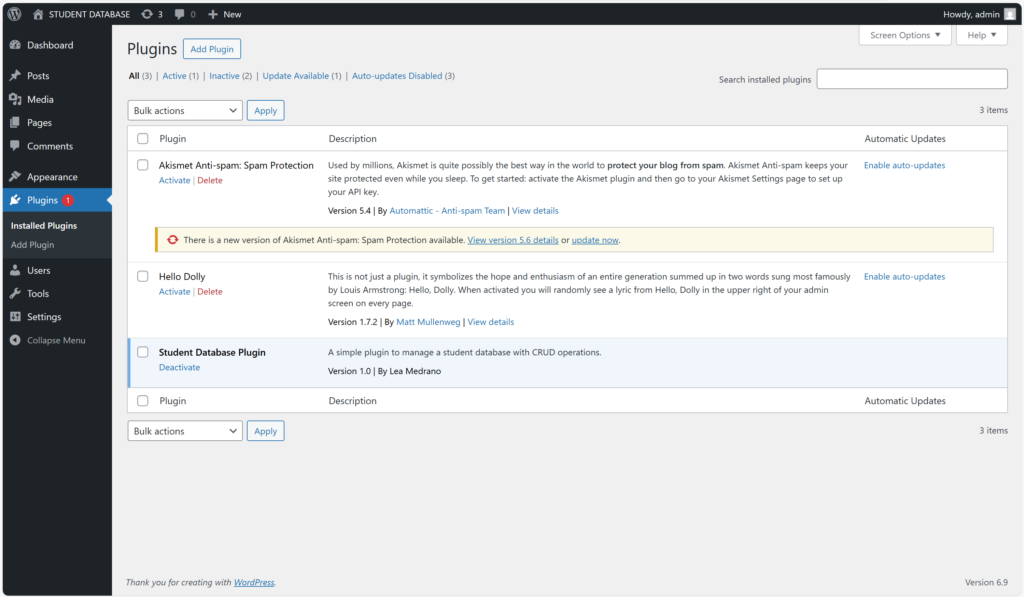
Task: Check the Akismet Anti-spam plugin checkbox
Action: [143, 165]
